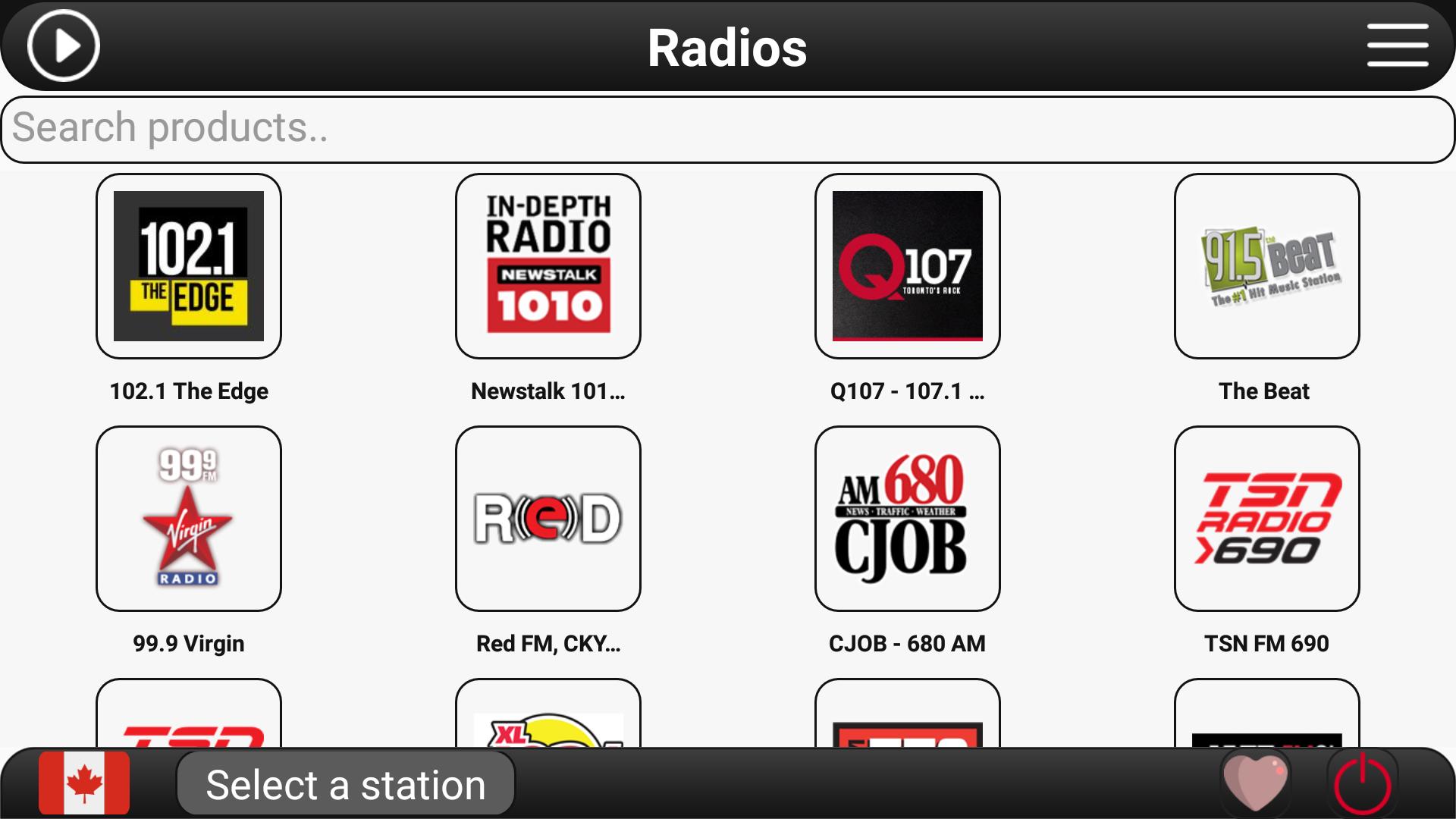Open the Newstalk 1010 radio station

pyautogui.click(x=547, y=265)
